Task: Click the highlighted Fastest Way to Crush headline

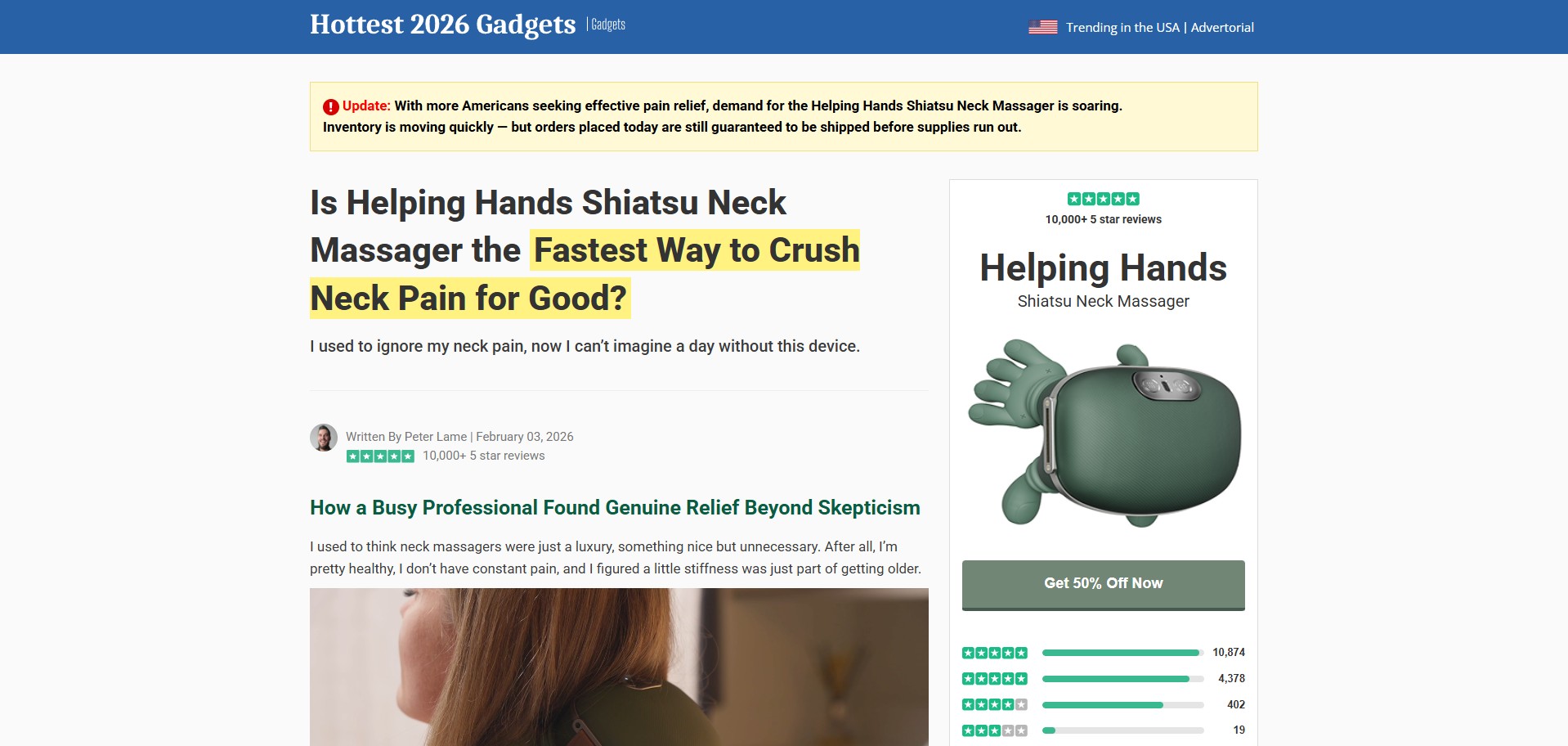Action: coord(696,250)
